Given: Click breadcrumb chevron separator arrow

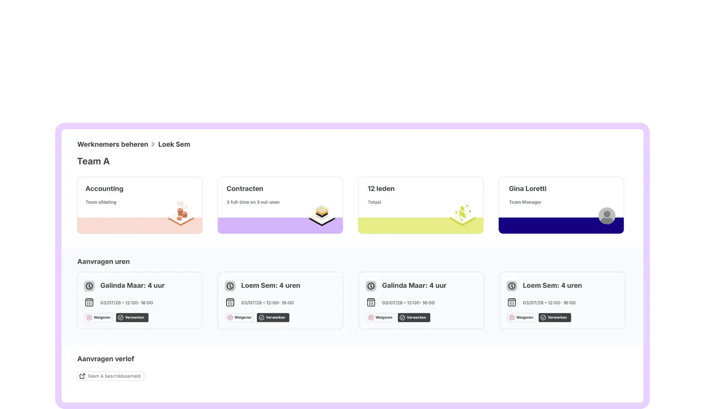Looking at the screenshot, I should [x=153, y=144].
